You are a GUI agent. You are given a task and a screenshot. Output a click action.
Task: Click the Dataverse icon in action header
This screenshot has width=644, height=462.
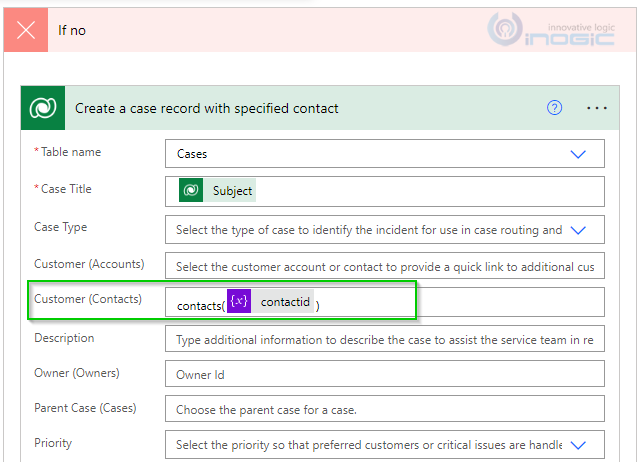pyautogui.click(x=43, y=108)
